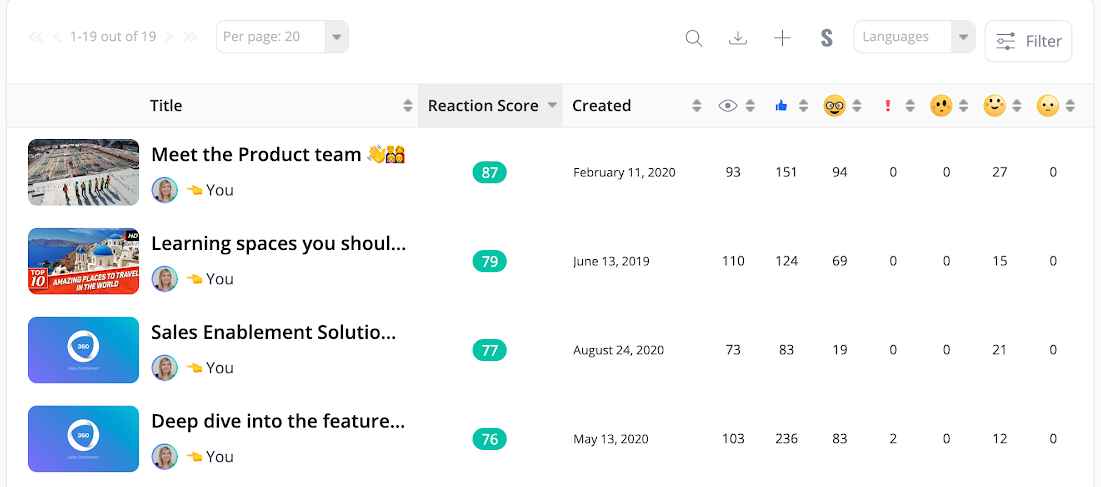Open Meet the Product team thumbnail
This screenshot has height=487, width=1101.
[x=84, y=172]
